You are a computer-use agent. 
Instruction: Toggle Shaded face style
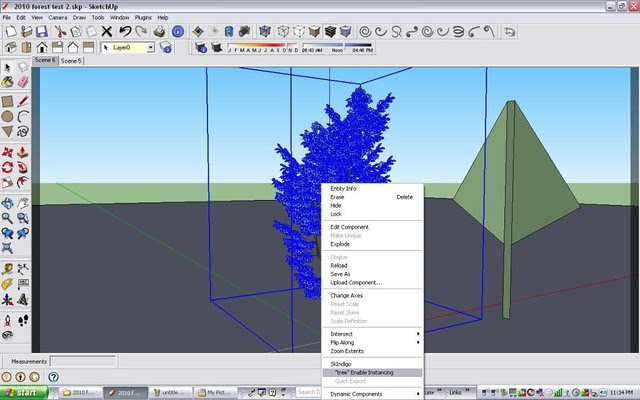[314, 31]
